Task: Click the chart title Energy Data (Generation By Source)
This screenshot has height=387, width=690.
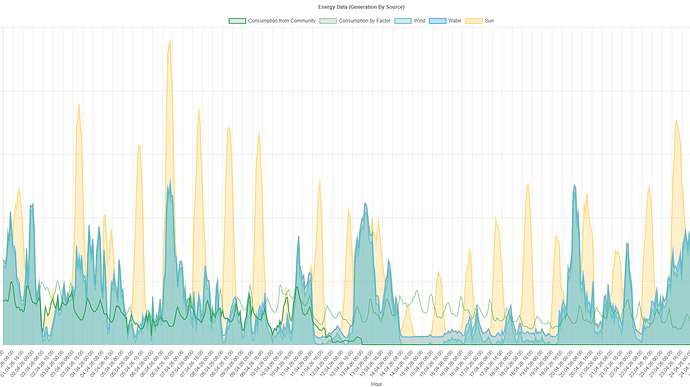Action: [x=361, y=7]
